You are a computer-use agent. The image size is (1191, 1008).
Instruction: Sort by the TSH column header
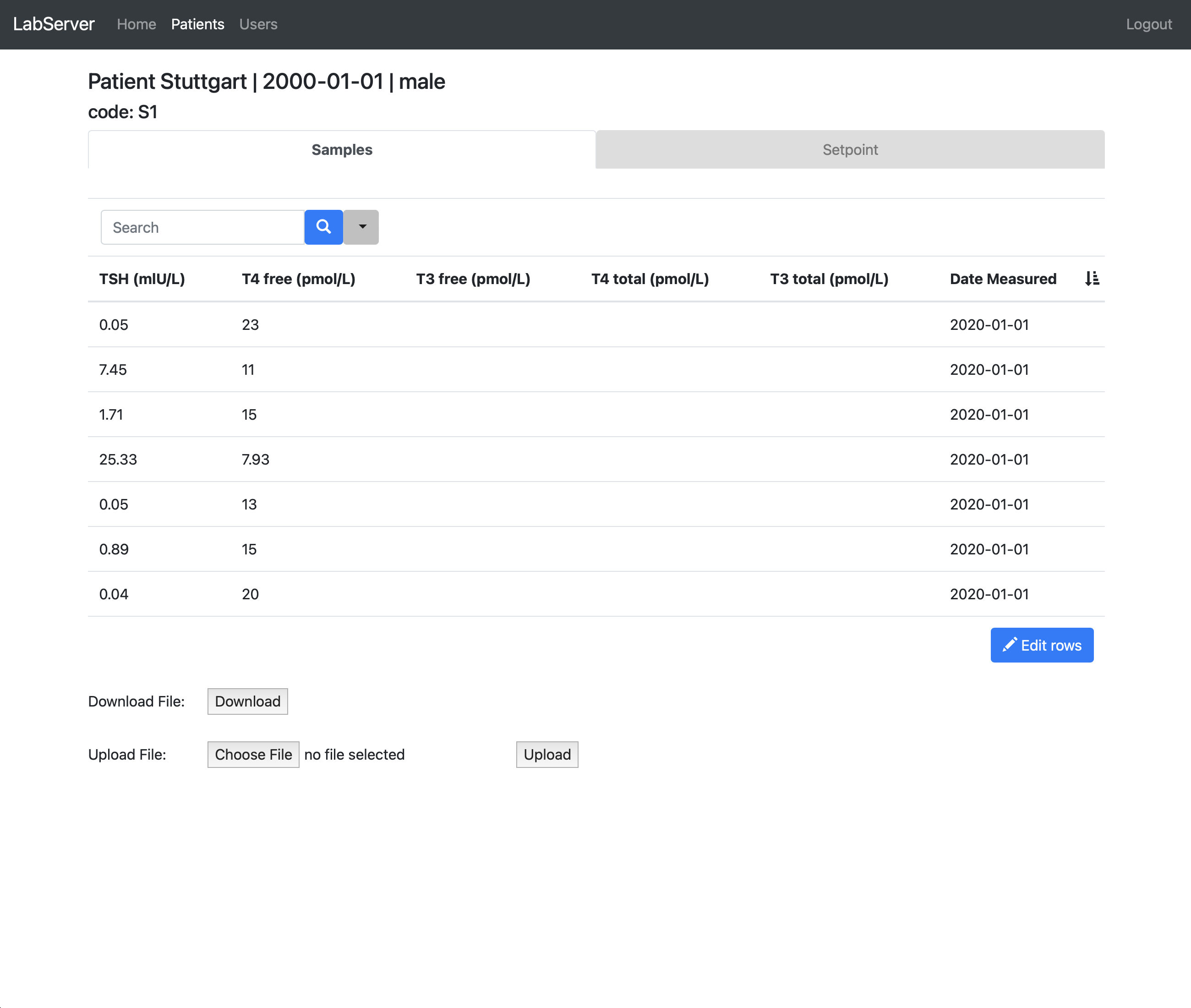tap(142, 279)
